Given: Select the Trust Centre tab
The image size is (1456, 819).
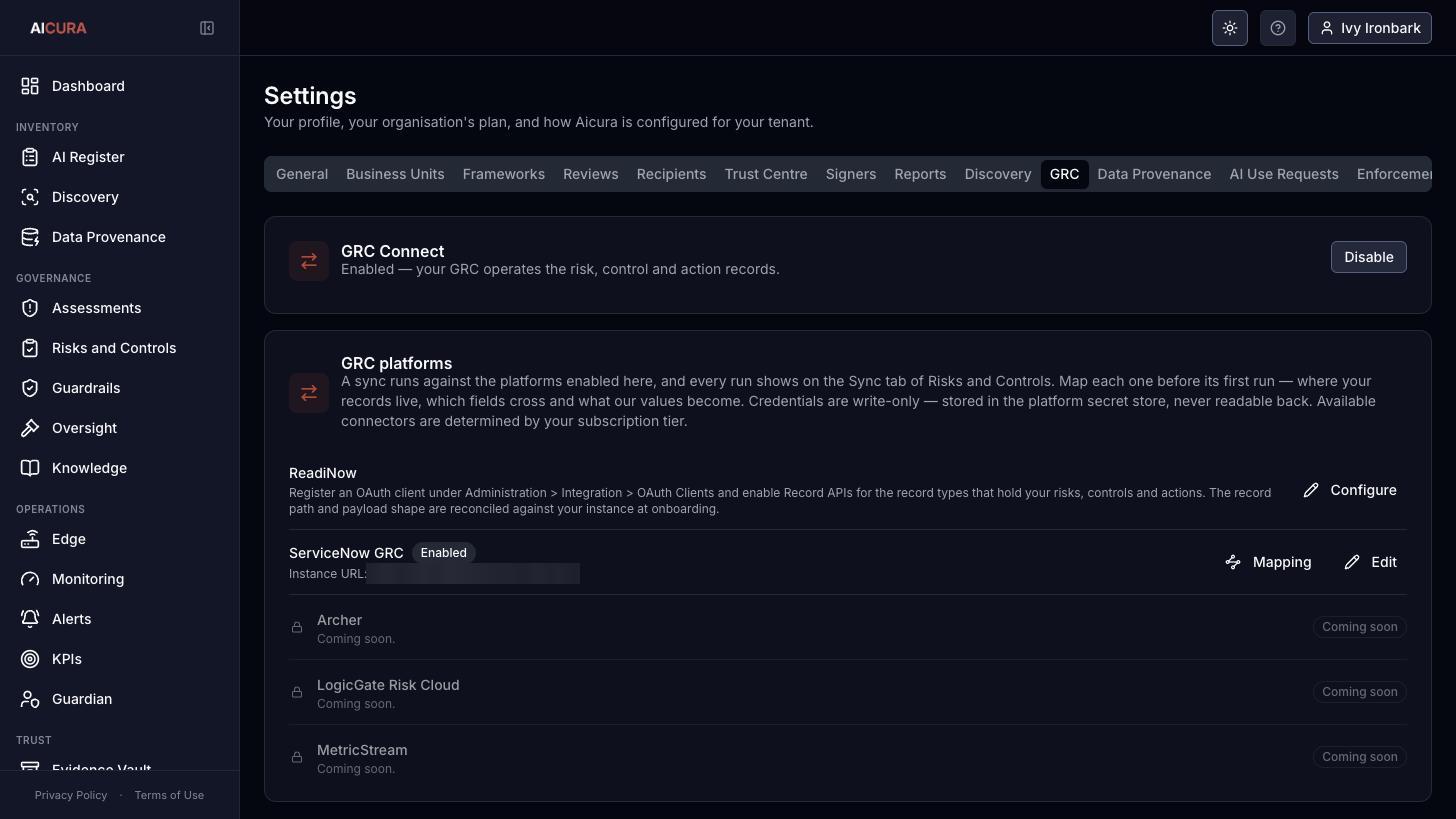Looking at the screenshot, I should [766, 174].
